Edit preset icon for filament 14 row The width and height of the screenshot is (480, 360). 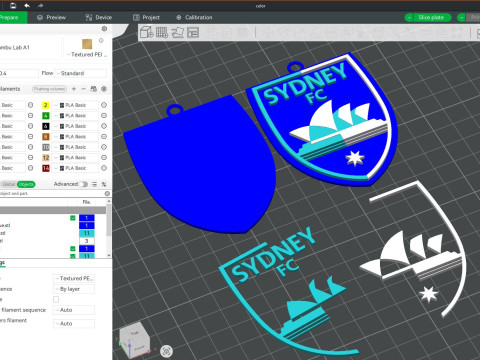pyautogui.click(x=104, y=168)
